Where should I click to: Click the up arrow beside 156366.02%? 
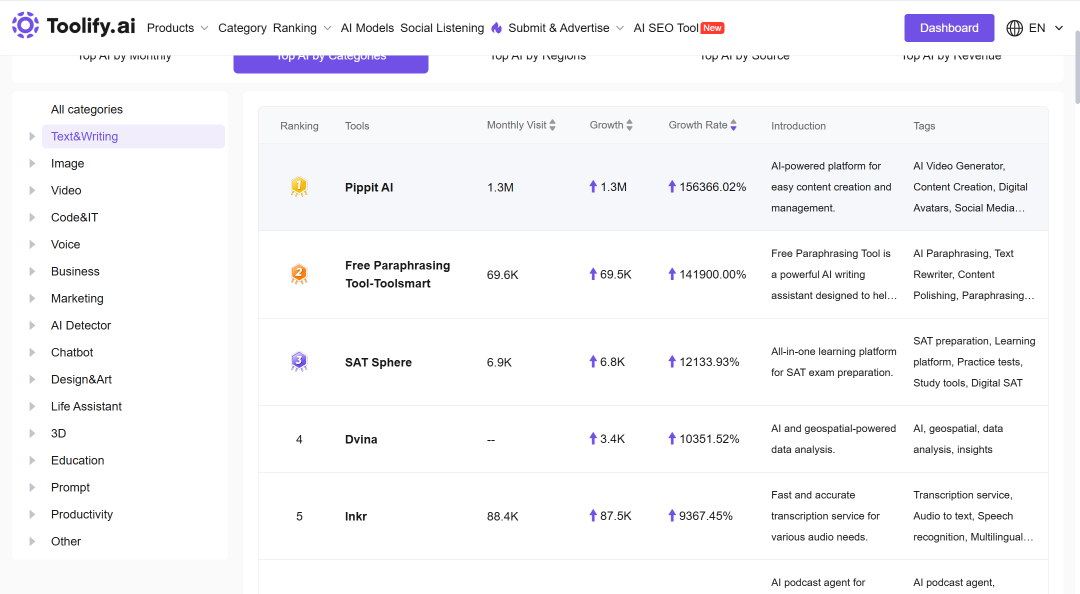tap(672, 187)
